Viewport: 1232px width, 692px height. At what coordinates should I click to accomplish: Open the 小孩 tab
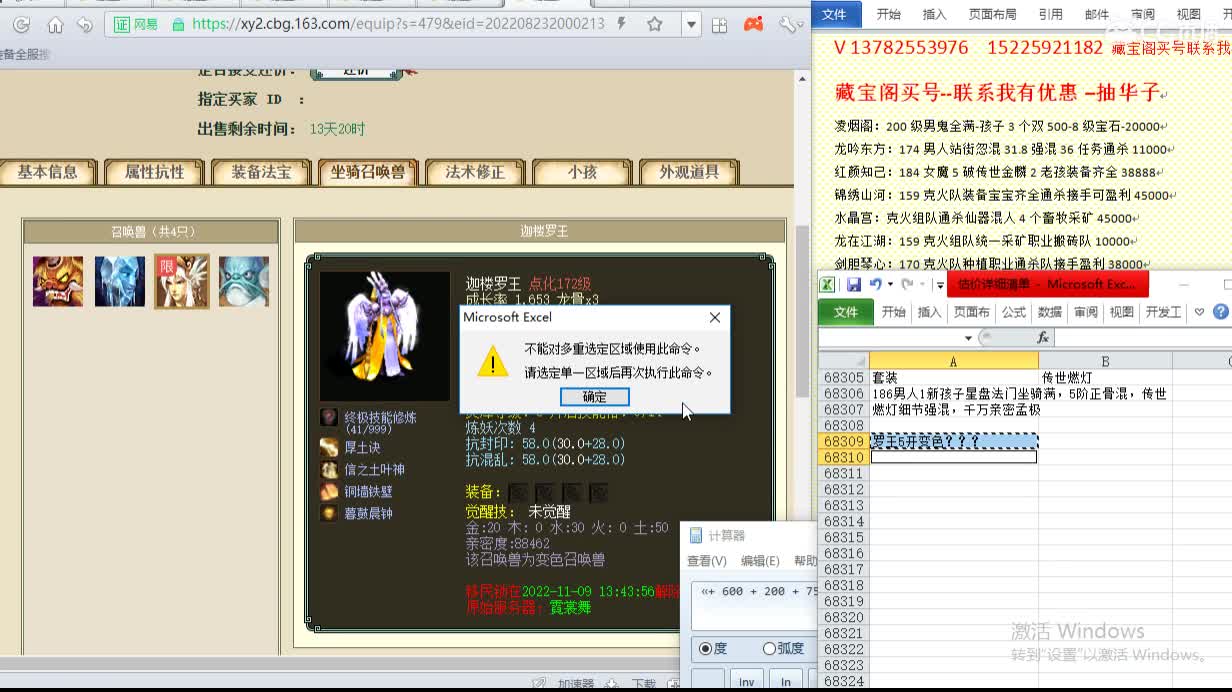coord(582,172)
